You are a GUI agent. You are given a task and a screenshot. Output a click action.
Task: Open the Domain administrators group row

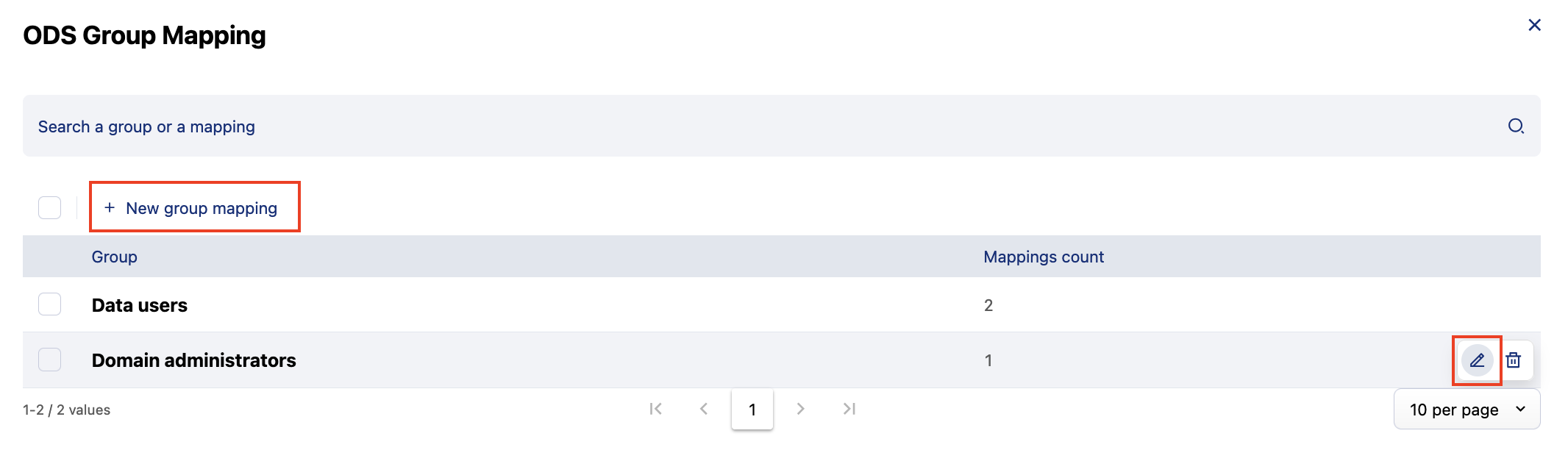193,360
